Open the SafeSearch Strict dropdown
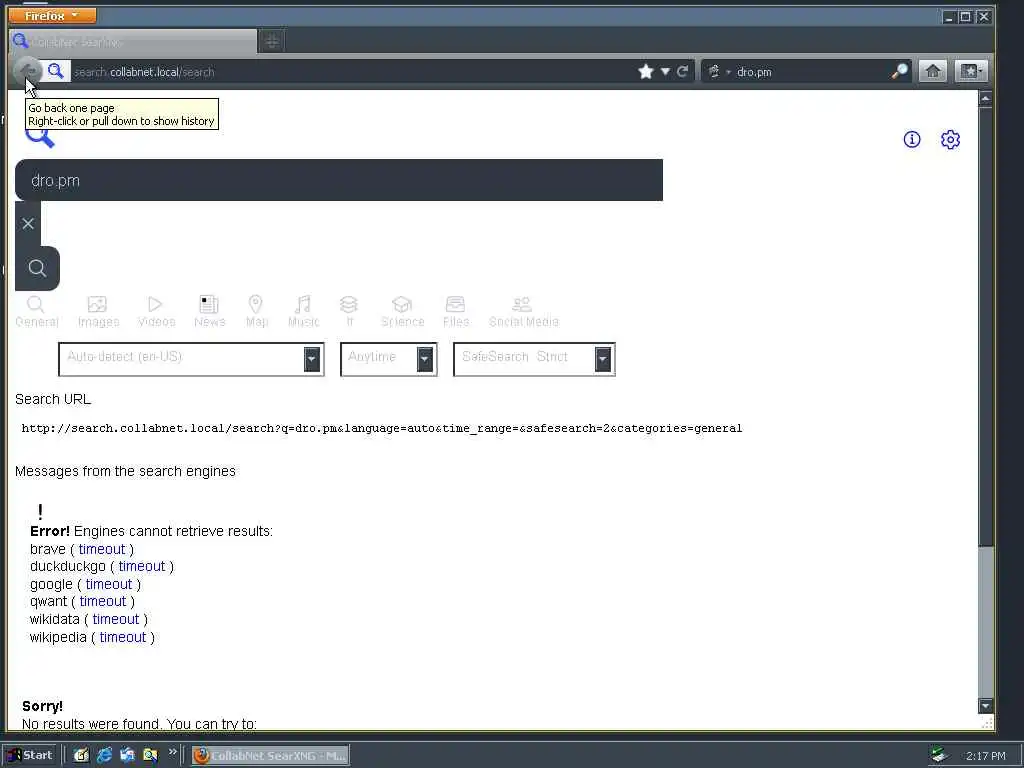This screenshot has width=1024, height=768. (534, 359)
